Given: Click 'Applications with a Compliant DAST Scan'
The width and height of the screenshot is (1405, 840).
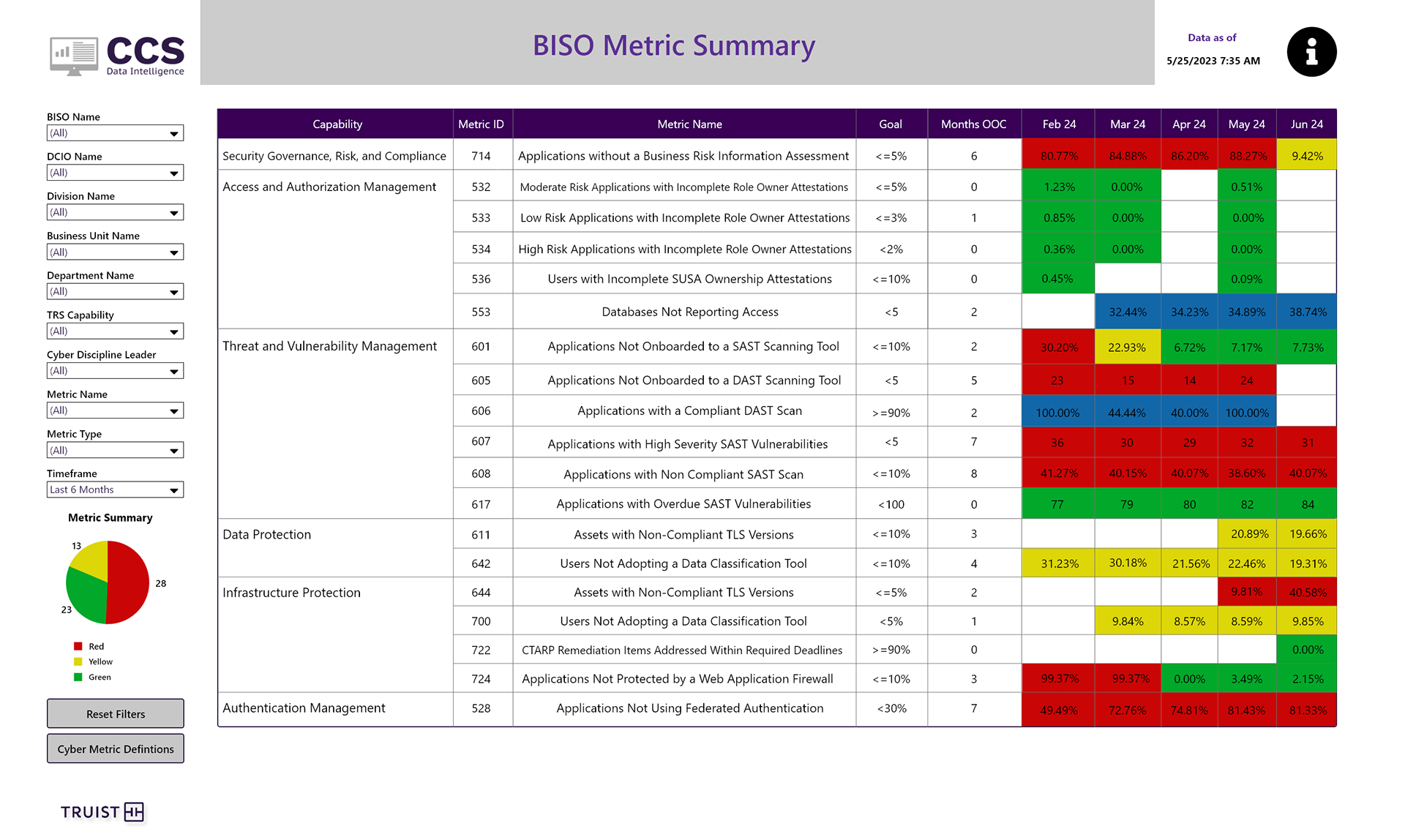Looking at the screenshot, I should pos(690,411).
